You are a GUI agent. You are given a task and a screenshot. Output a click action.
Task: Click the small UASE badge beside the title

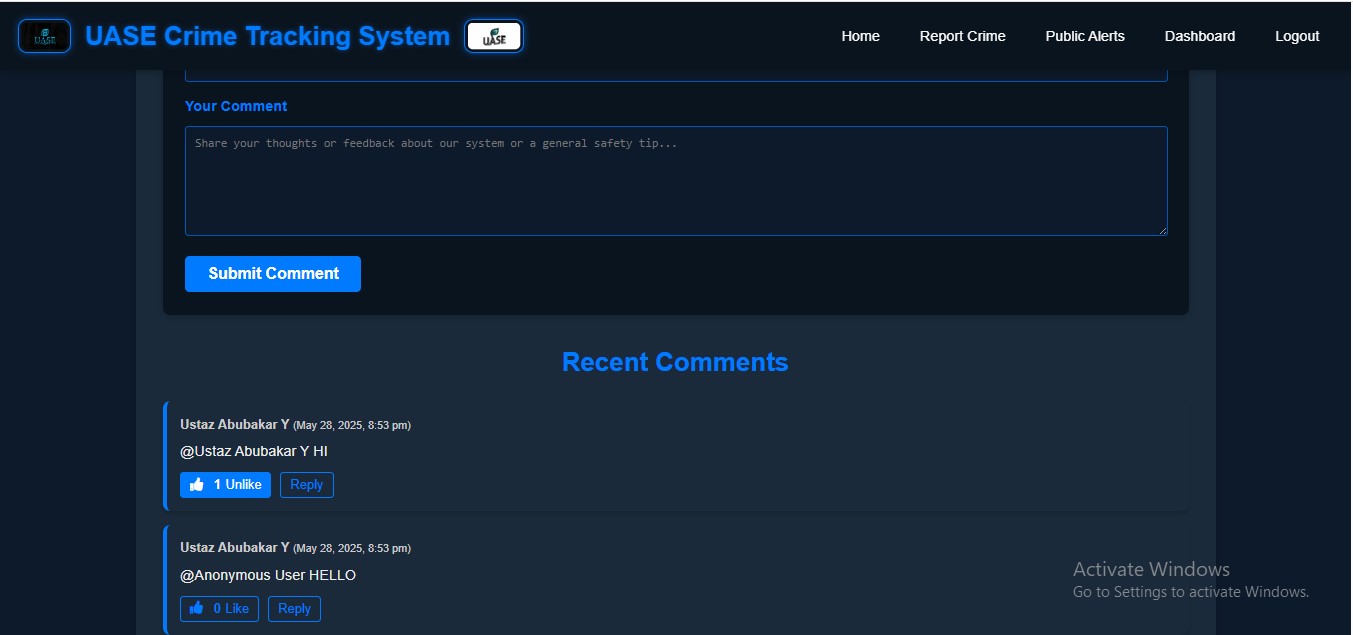pyautogui.click(x=494, y=35)
